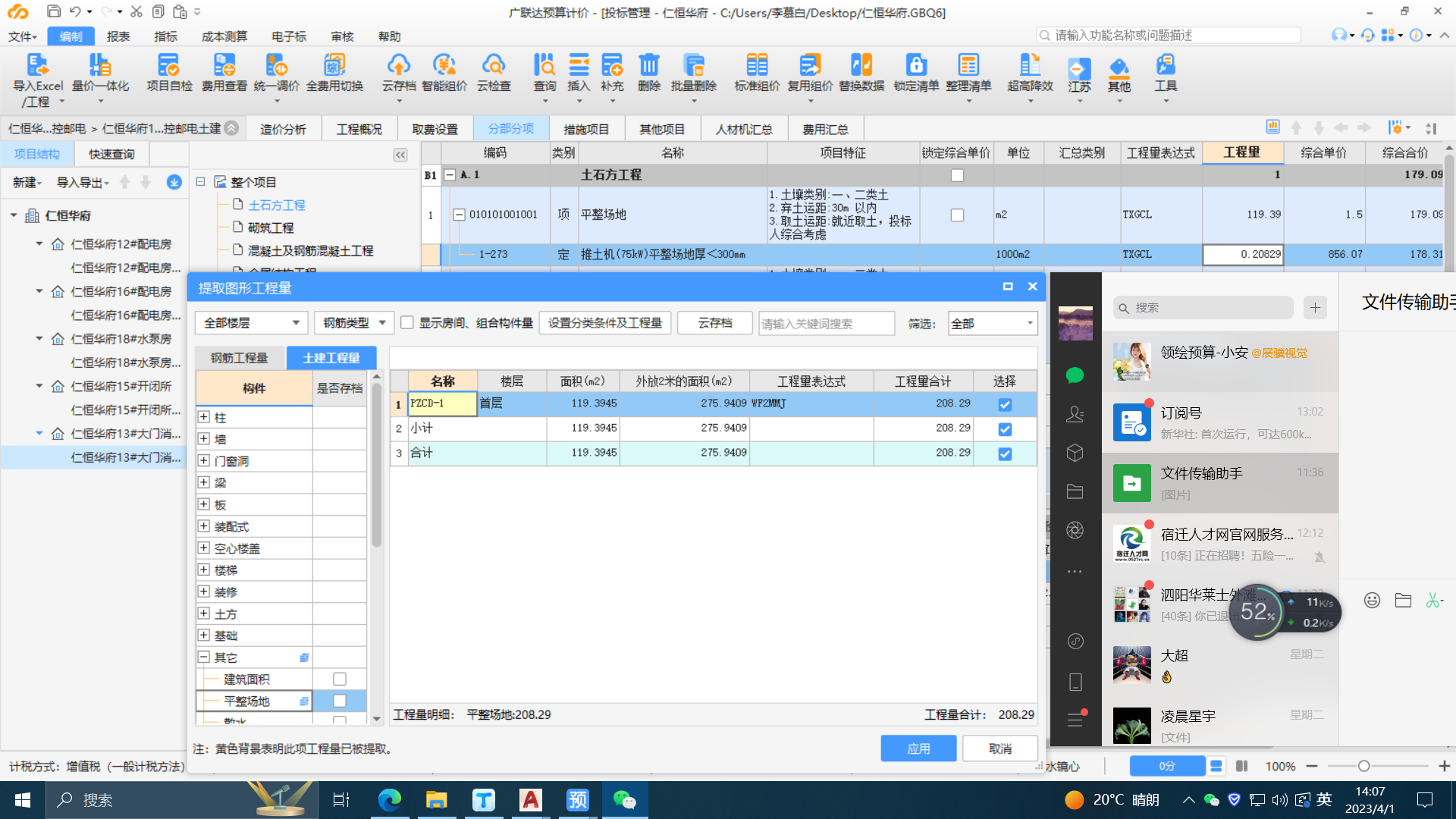This screenshot has height=819, width=1456.
Task: Switch to the 人材机汇总 tab
Action: click(744, 129)
